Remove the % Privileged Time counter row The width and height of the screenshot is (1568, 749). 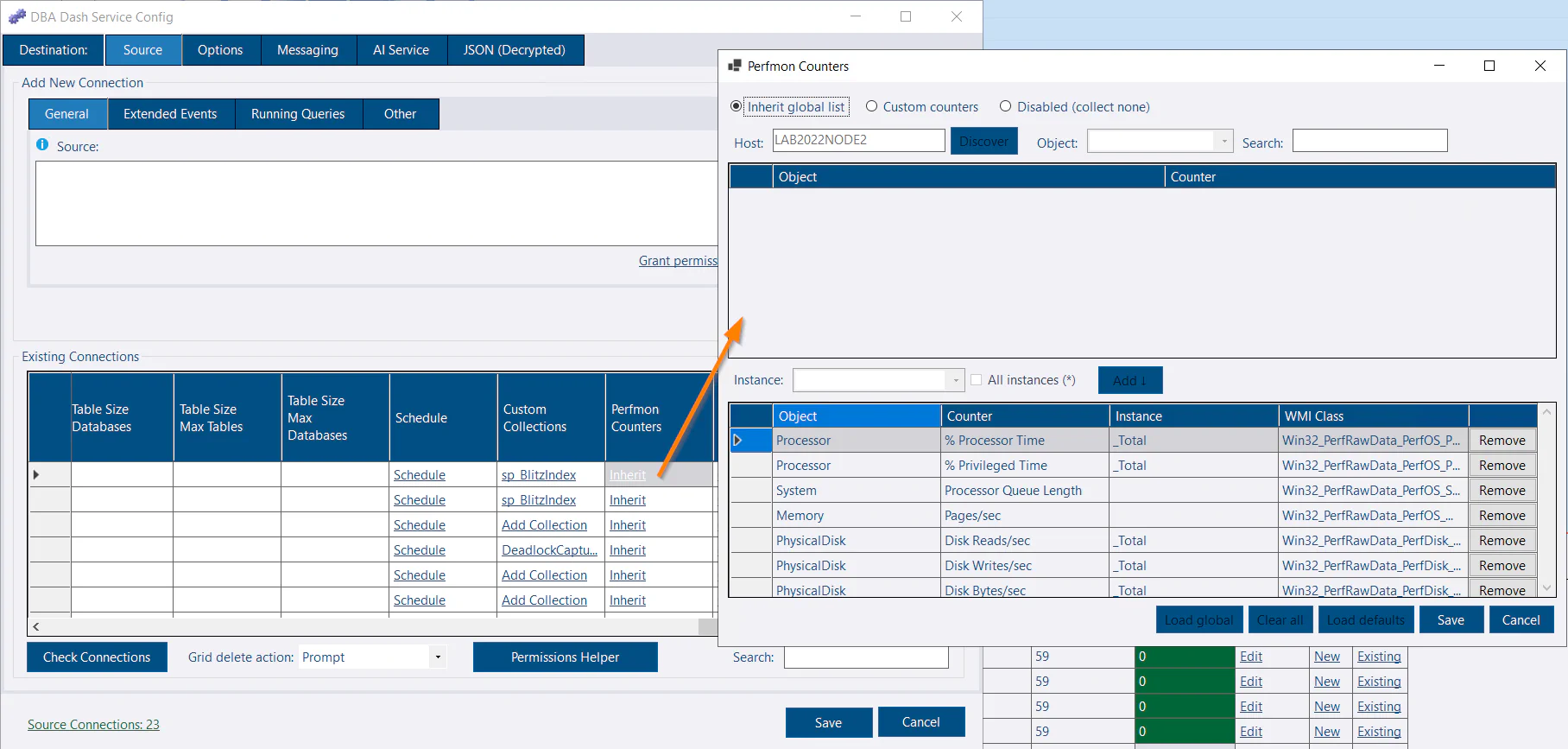coord(1502,466)
